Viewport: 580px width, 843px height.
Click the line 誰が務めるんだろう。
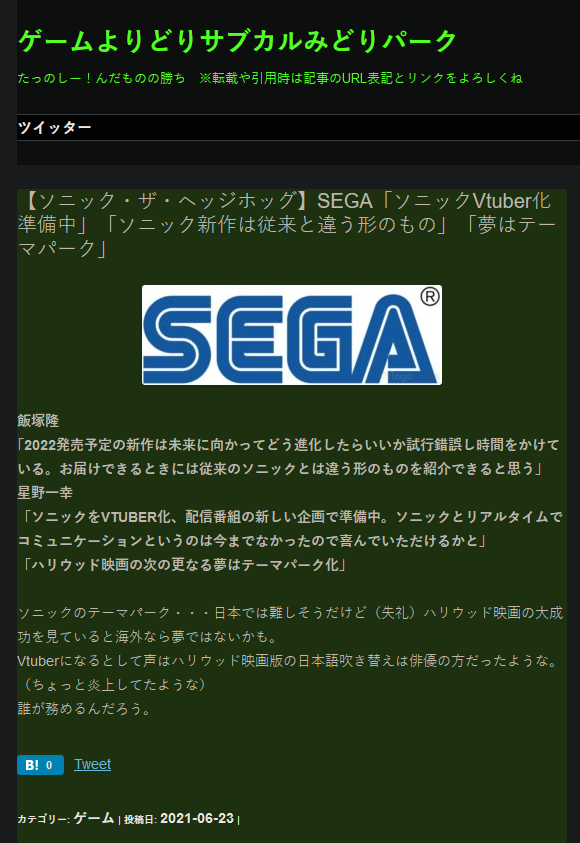point(86,709)
